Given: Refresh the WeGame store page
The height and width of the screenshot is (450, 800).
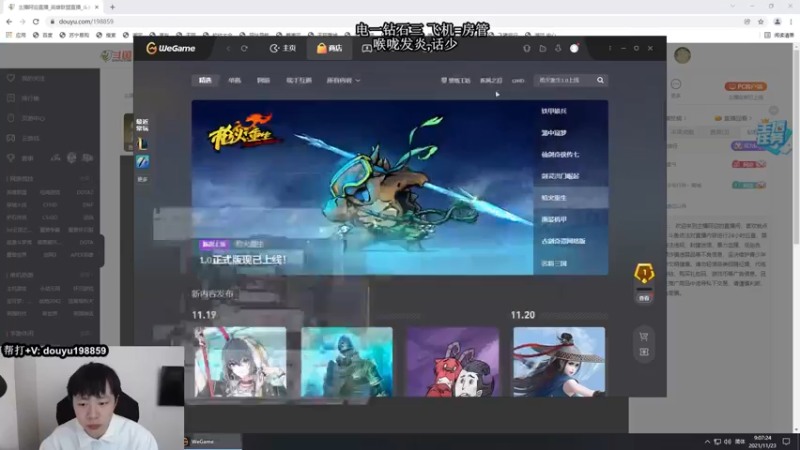Looking at the screenshot, I should 244,48.
